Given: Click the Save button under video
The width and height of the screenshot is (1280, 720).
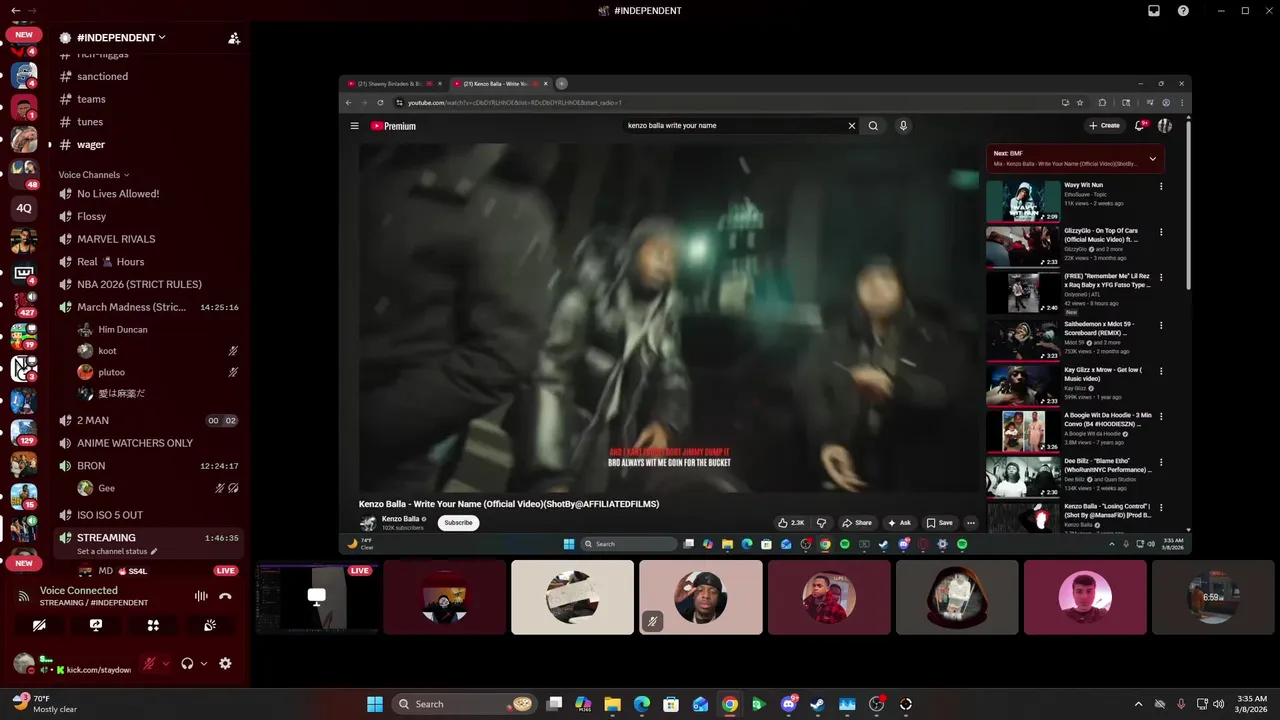Looking at the screenshot, I should [x=939, y=522].
